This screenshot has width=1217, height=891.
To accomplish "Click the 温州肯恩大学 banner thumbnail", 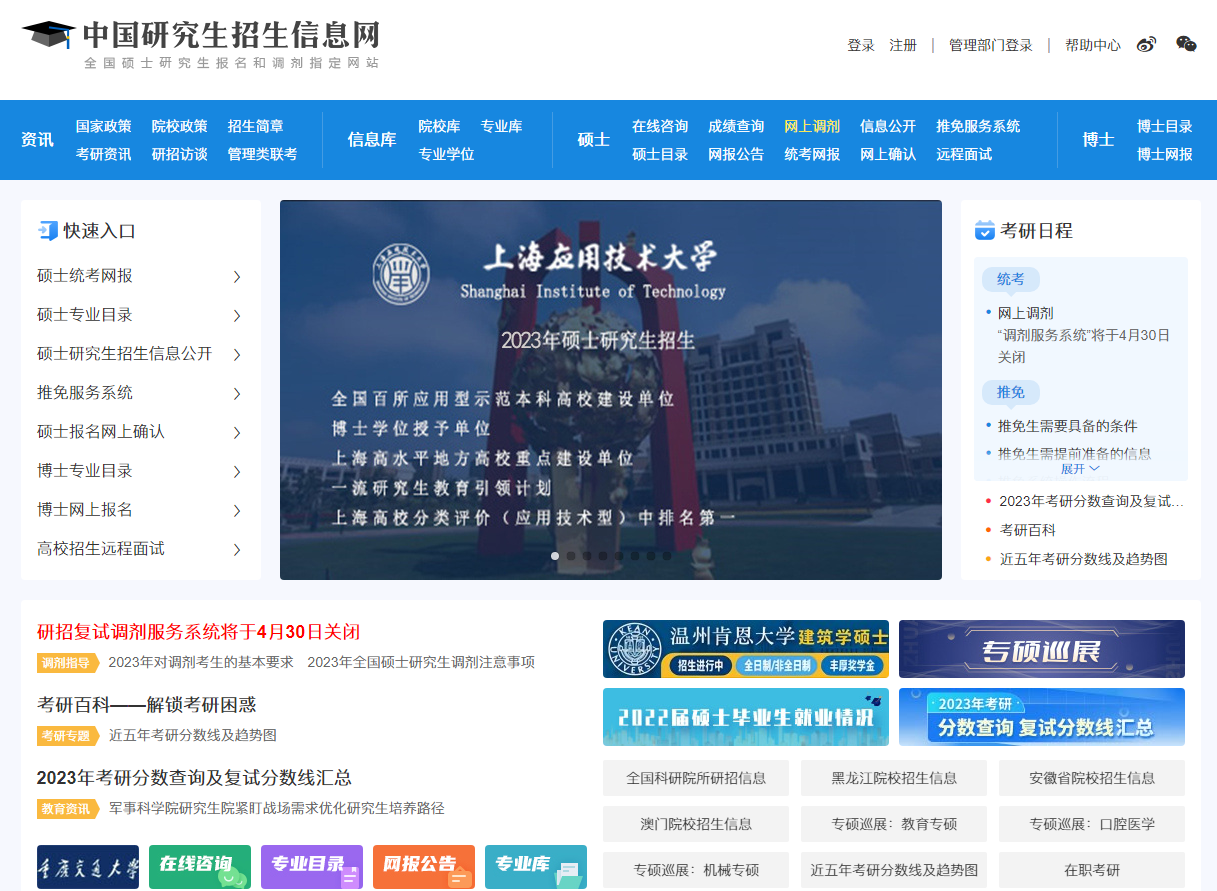I will [x=744, y=648].
